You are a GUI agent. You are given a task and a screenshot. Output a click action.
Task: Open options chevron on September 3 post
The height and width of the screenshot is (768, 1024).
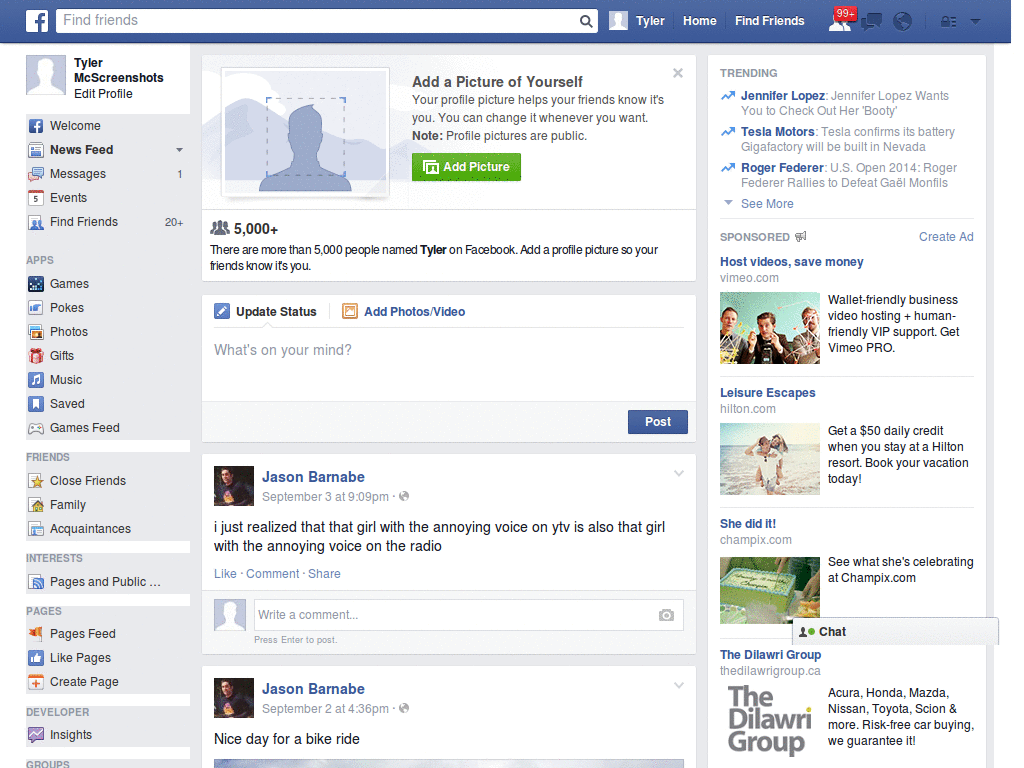click(x=679, y=473)
